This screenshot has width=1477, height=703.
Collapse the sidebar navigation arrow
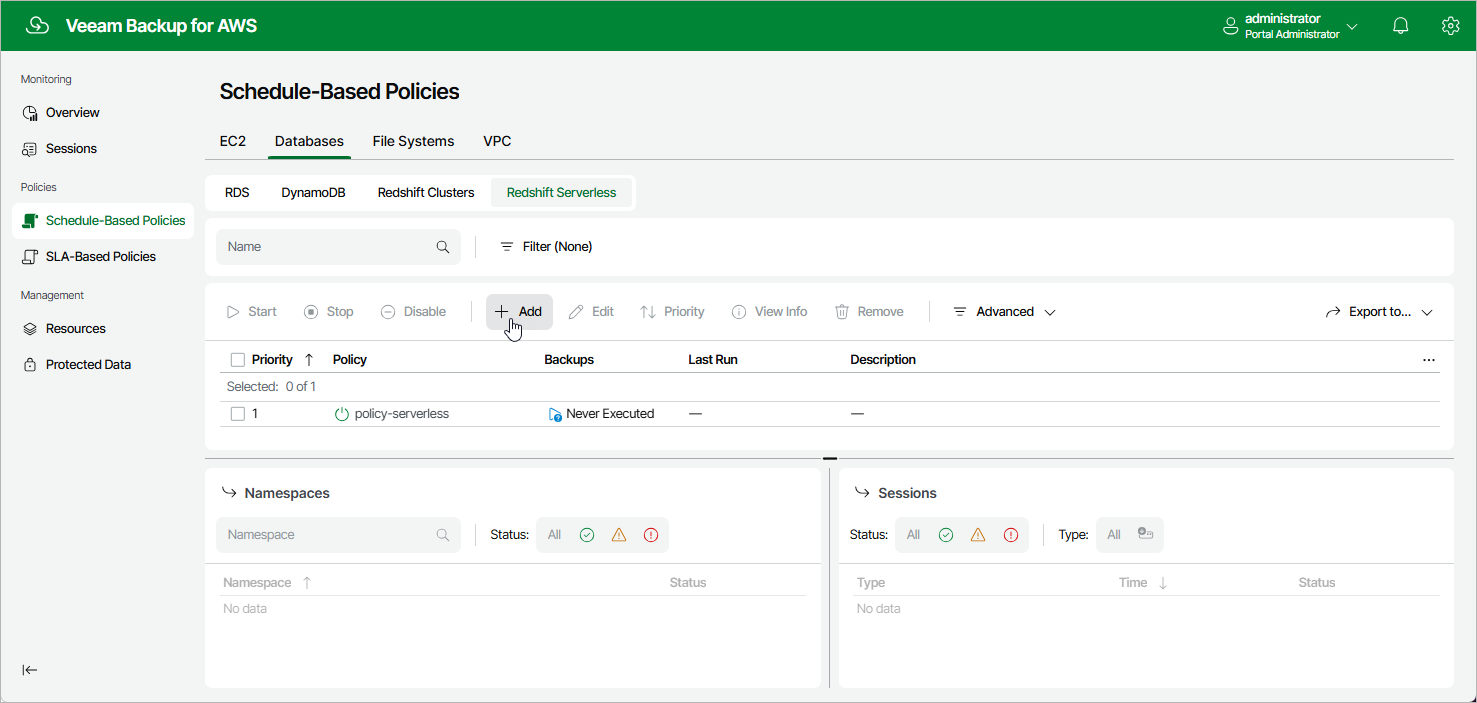pos(30,670)
